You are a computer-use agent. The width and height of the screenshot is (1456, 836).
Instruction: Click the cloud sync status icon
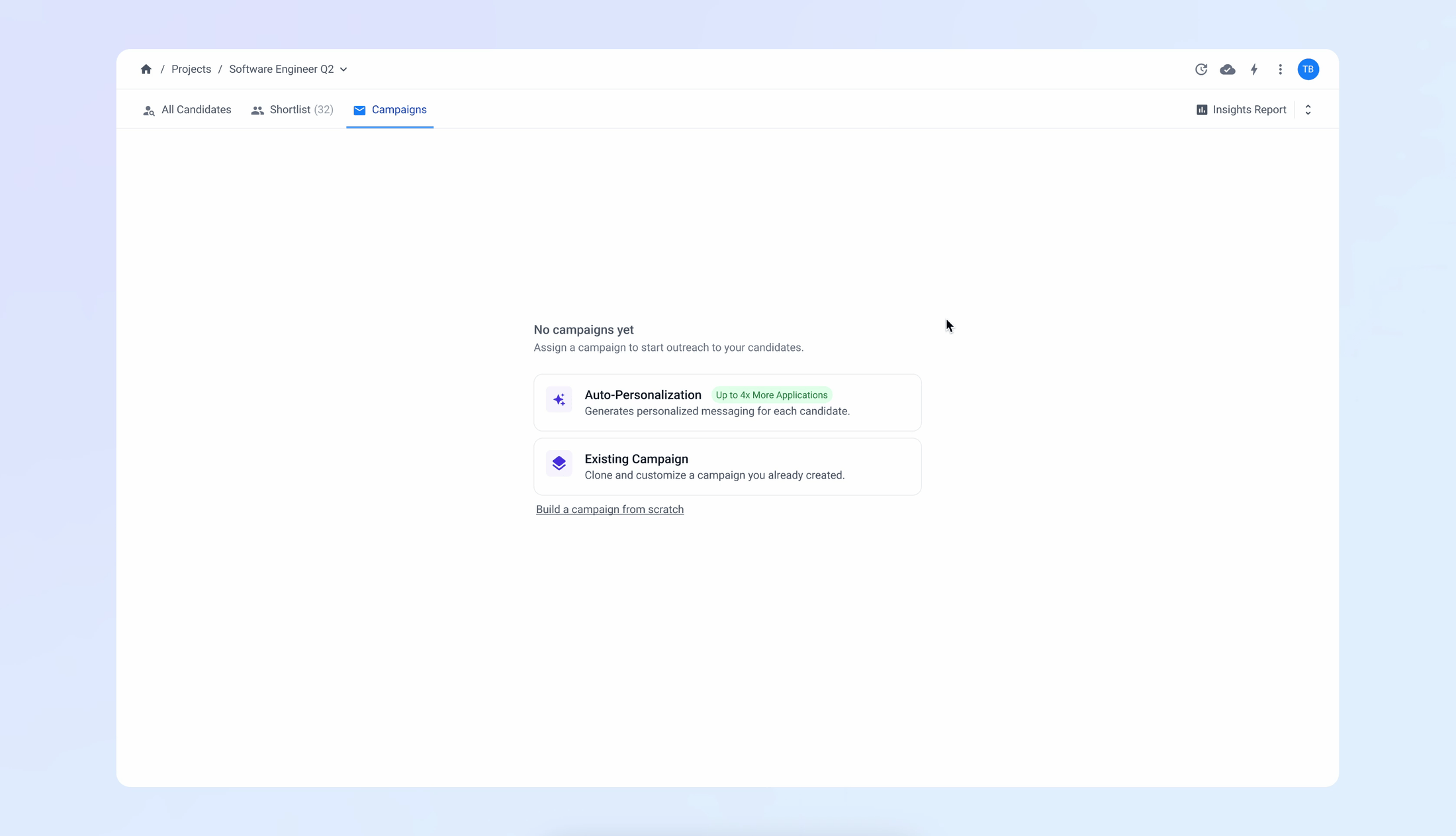[1228, 70]
